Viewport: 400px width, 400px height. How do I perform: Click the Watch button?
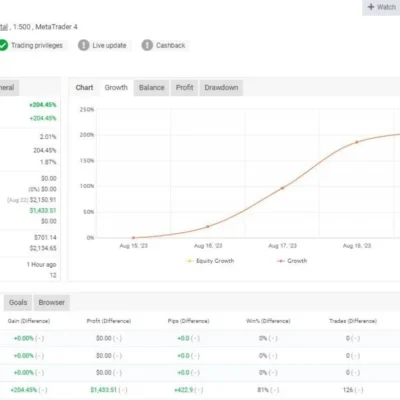click(381, 7)
